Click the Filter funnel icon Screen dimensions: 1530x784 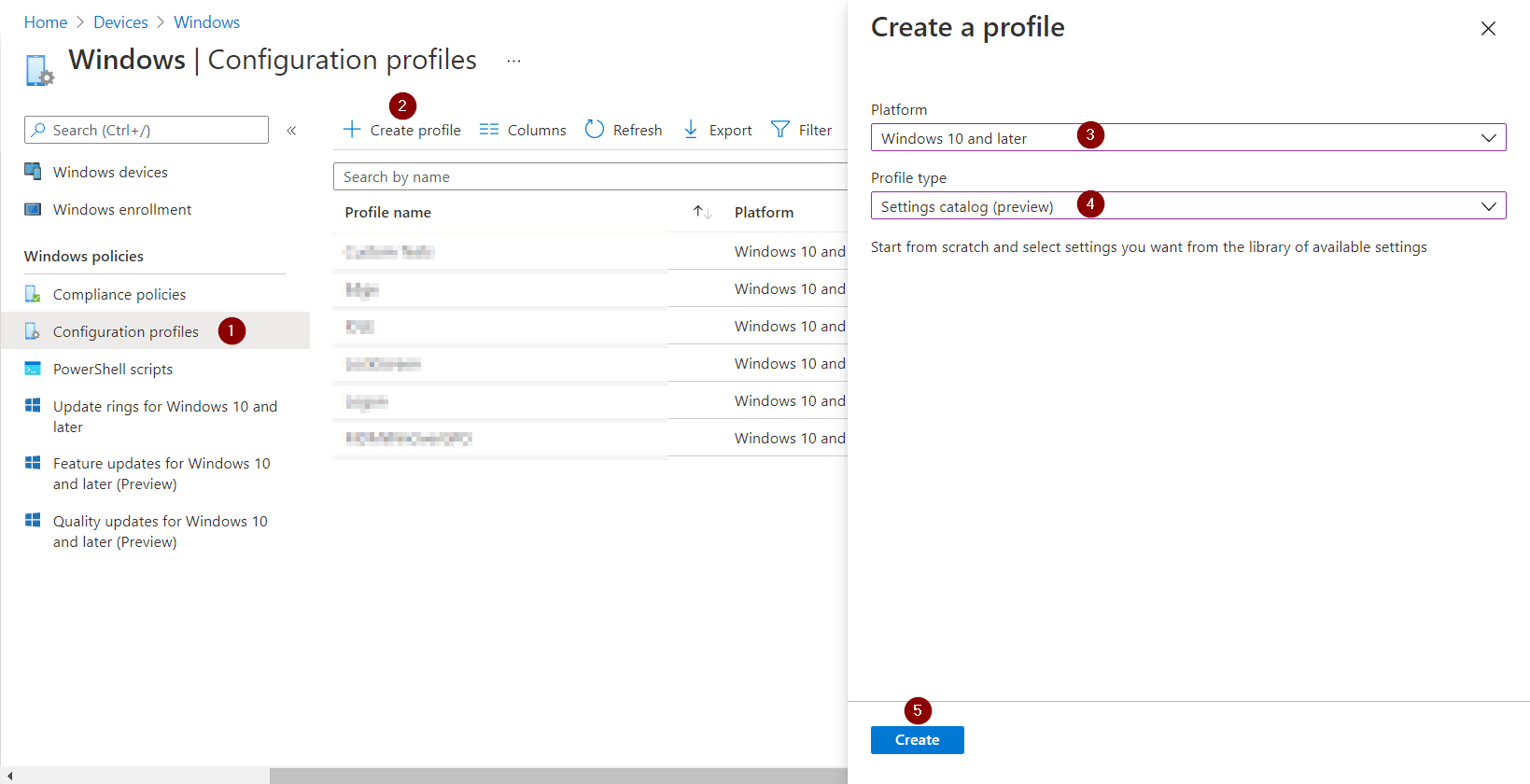pyautogui.click(x=780, y=130)
